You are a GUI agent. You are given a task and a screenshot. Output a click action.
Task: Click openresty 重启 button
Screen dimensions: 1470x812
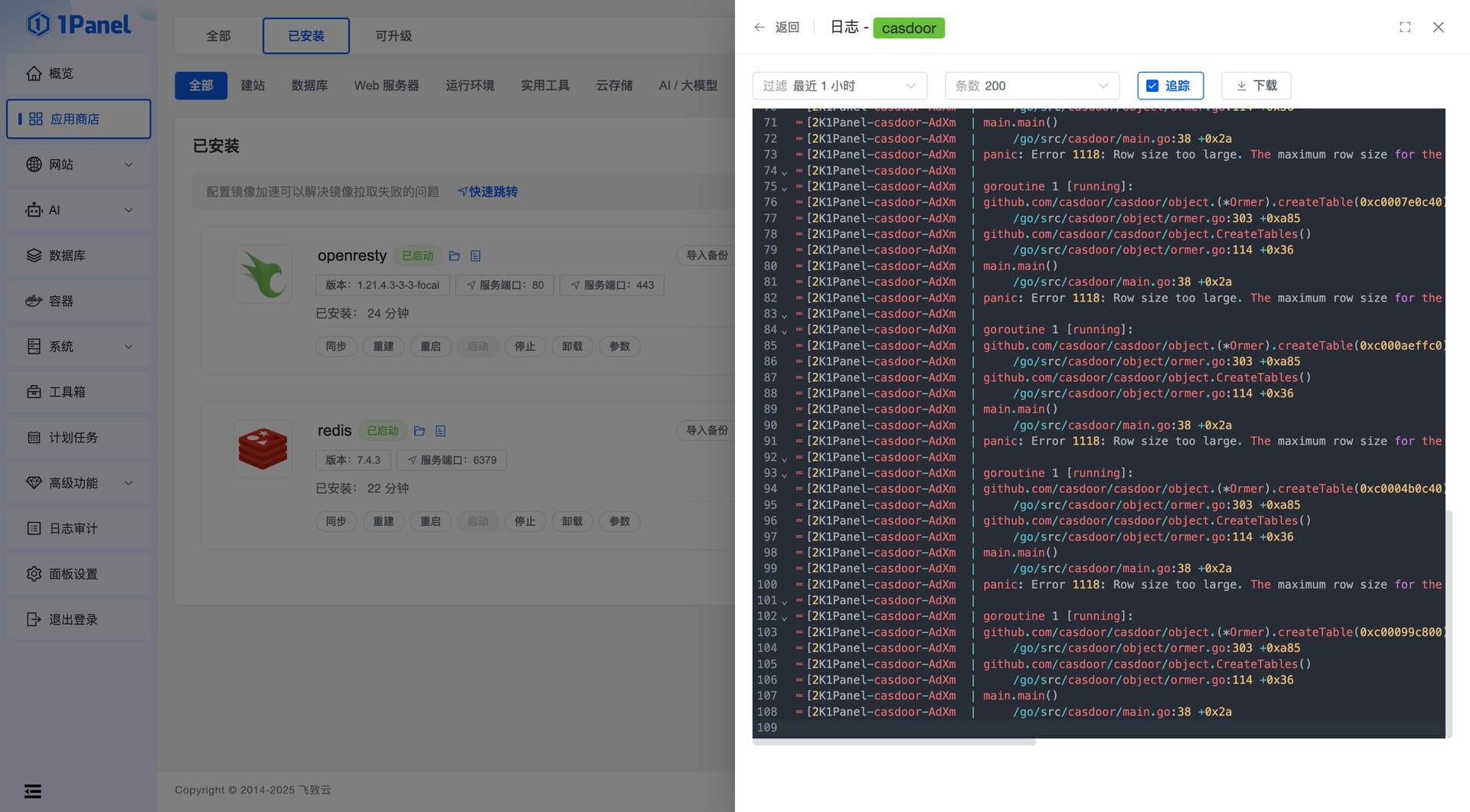(x=430, y=347)
